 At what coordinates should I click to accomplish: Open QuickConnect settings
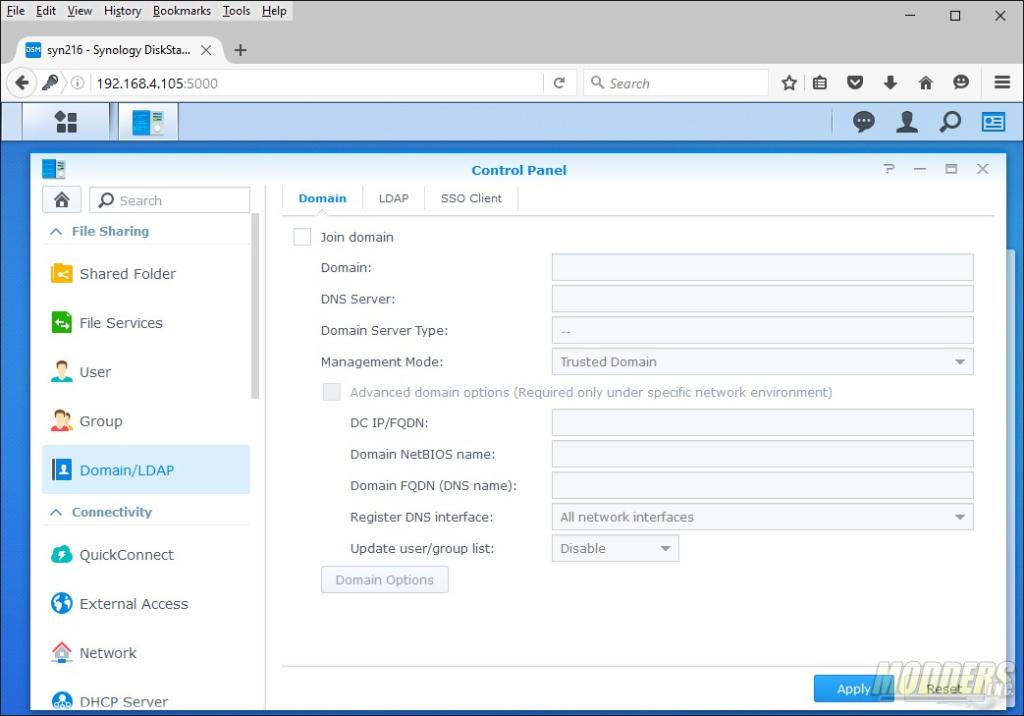pyautogui.click(x=126, y=555)
